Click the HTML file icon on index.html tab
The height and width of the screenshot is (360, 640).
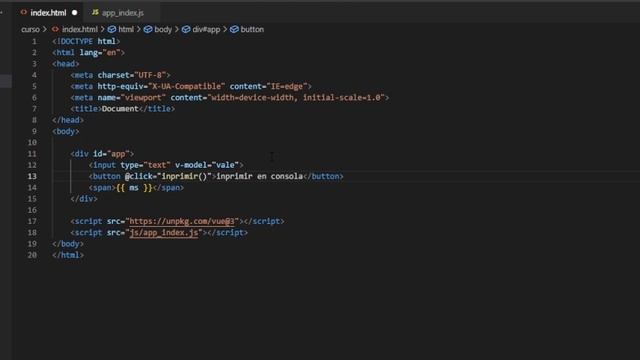tap(24, 12)
